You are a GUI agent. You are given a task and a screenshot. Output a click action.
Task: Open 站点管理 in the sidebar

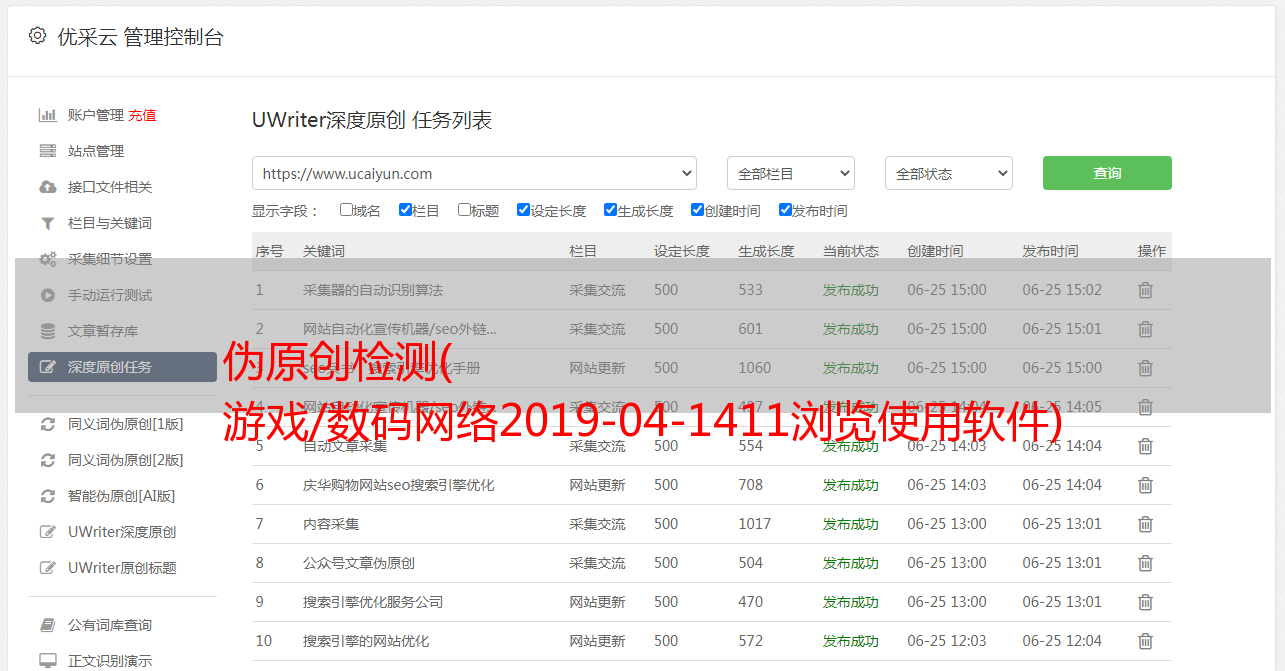pos(96,151)
